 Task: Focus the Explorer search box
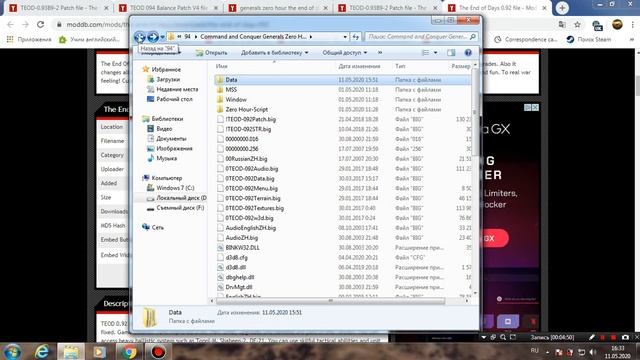(417, 37)
